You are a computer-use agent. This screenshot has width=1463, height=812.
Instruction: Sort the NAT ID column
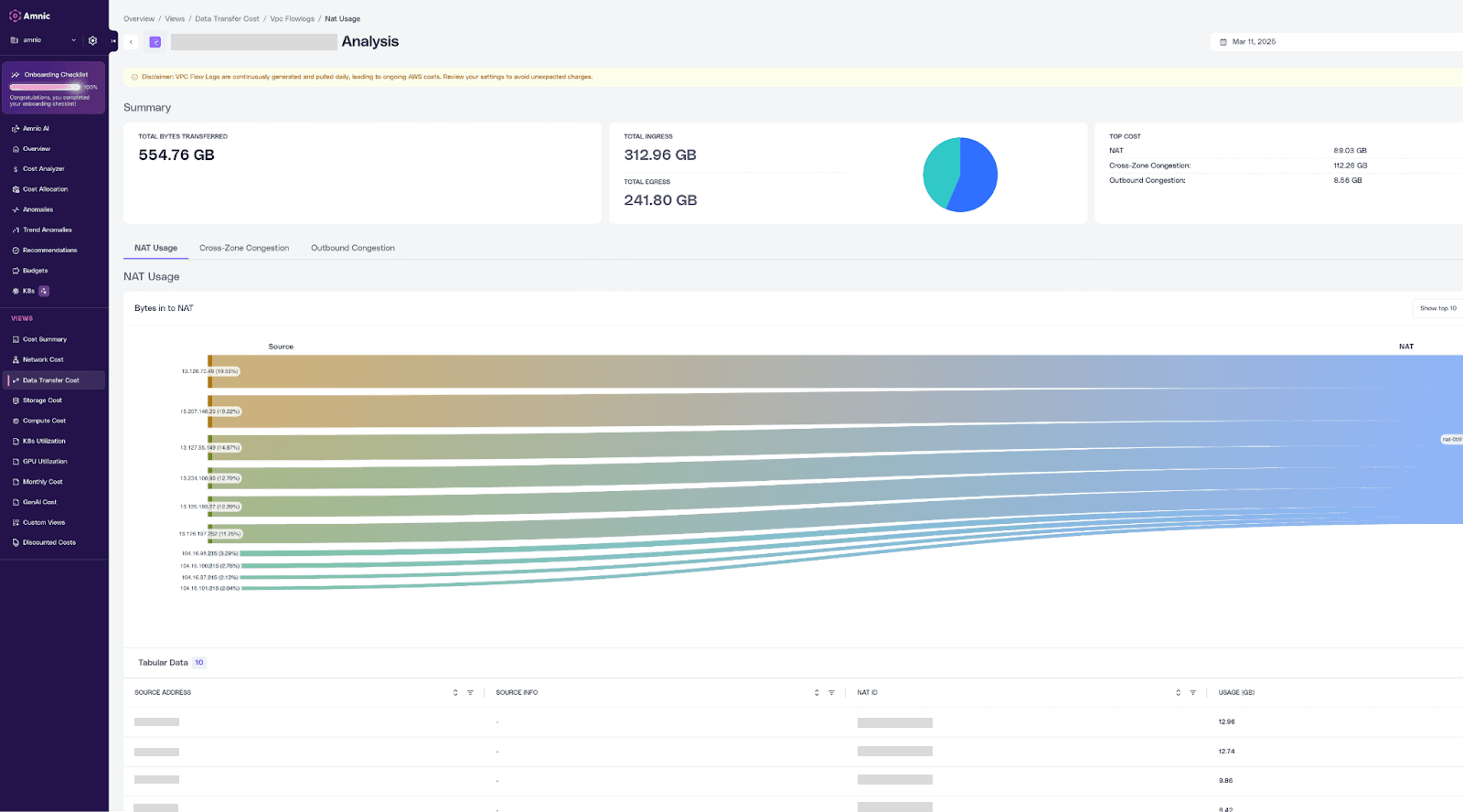click(x=1178, y=692)
